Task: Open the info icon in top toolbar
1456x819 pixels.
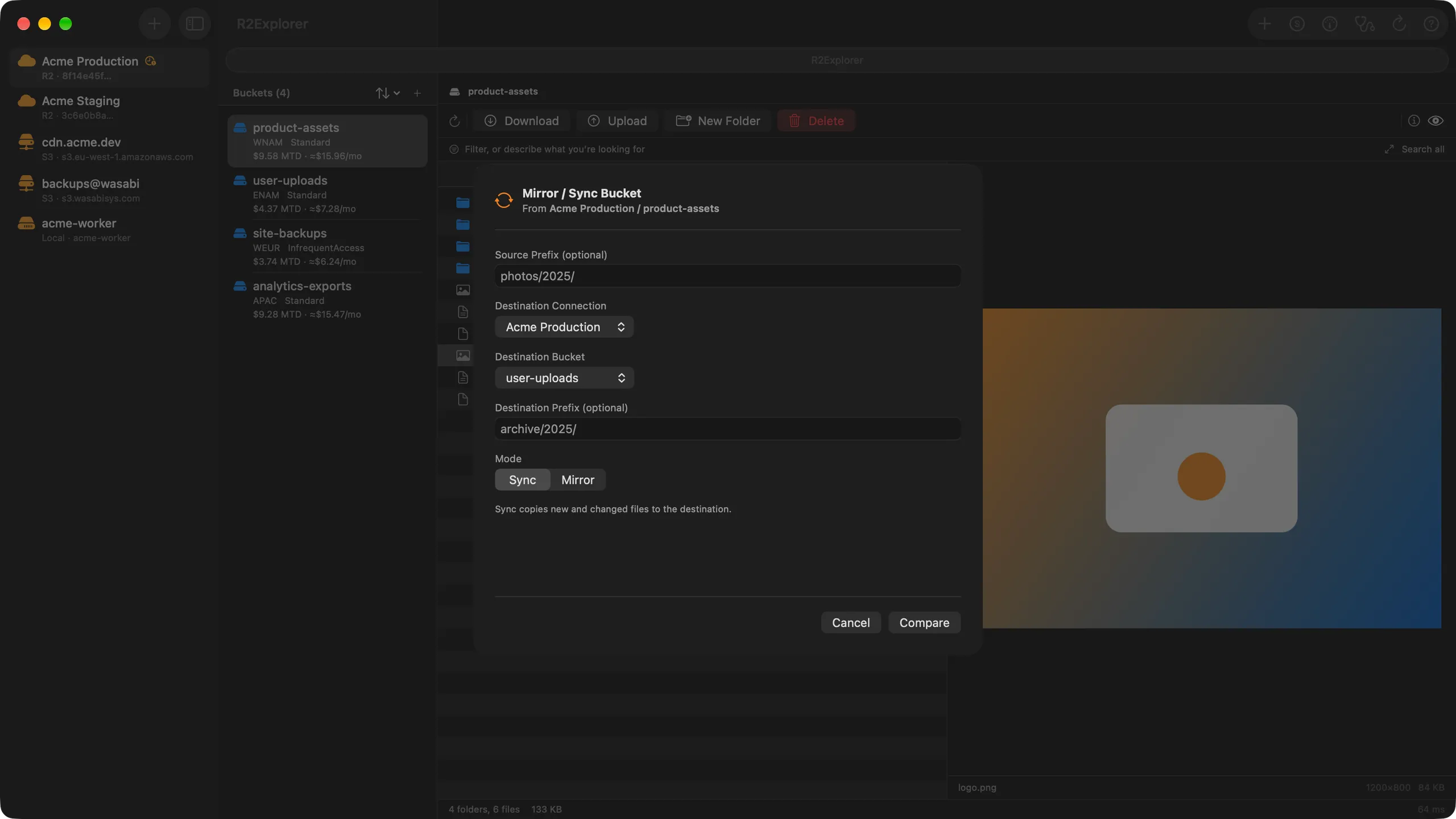Action: (1330, 24)
